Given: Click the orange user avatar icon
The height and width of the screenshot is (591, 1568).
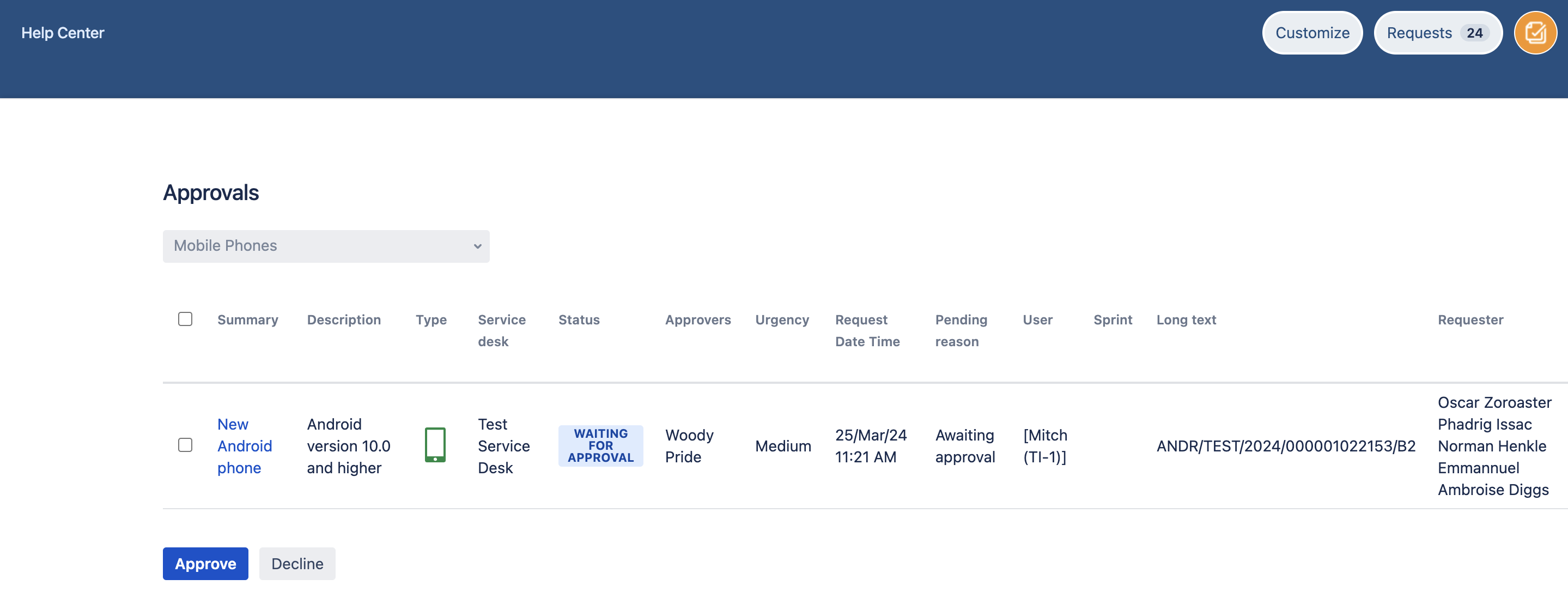Looking at the screenshot, I should 1535,33.
